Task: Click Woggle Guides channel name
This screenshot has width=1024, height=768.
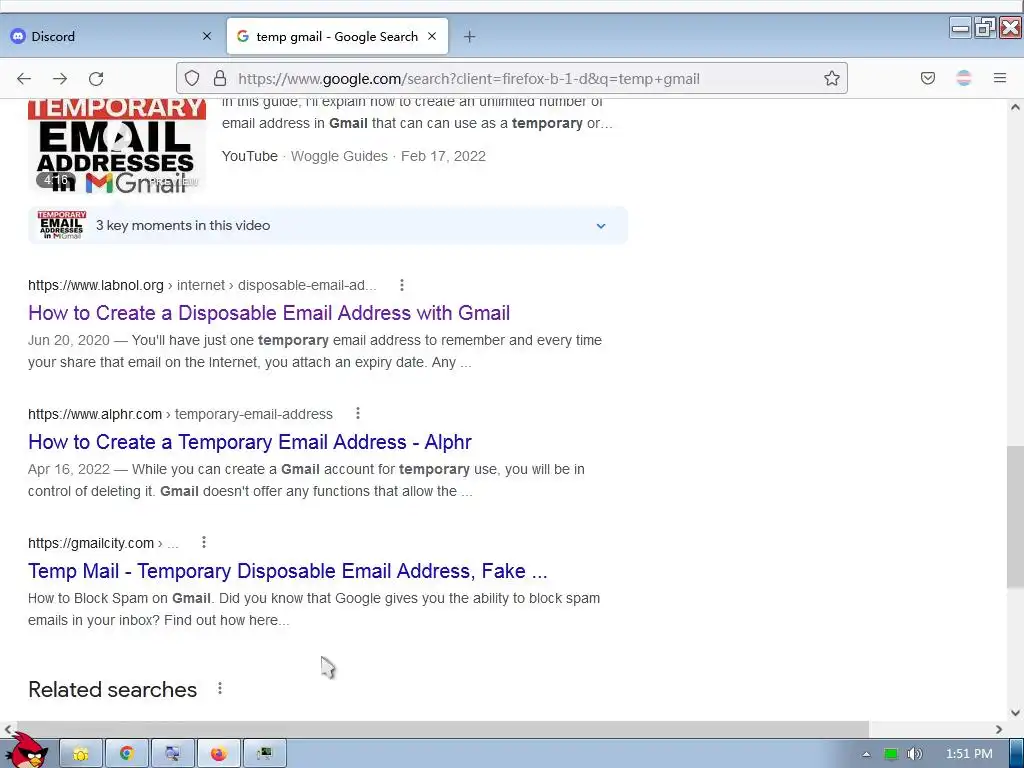Action: (x=339, y=156)
